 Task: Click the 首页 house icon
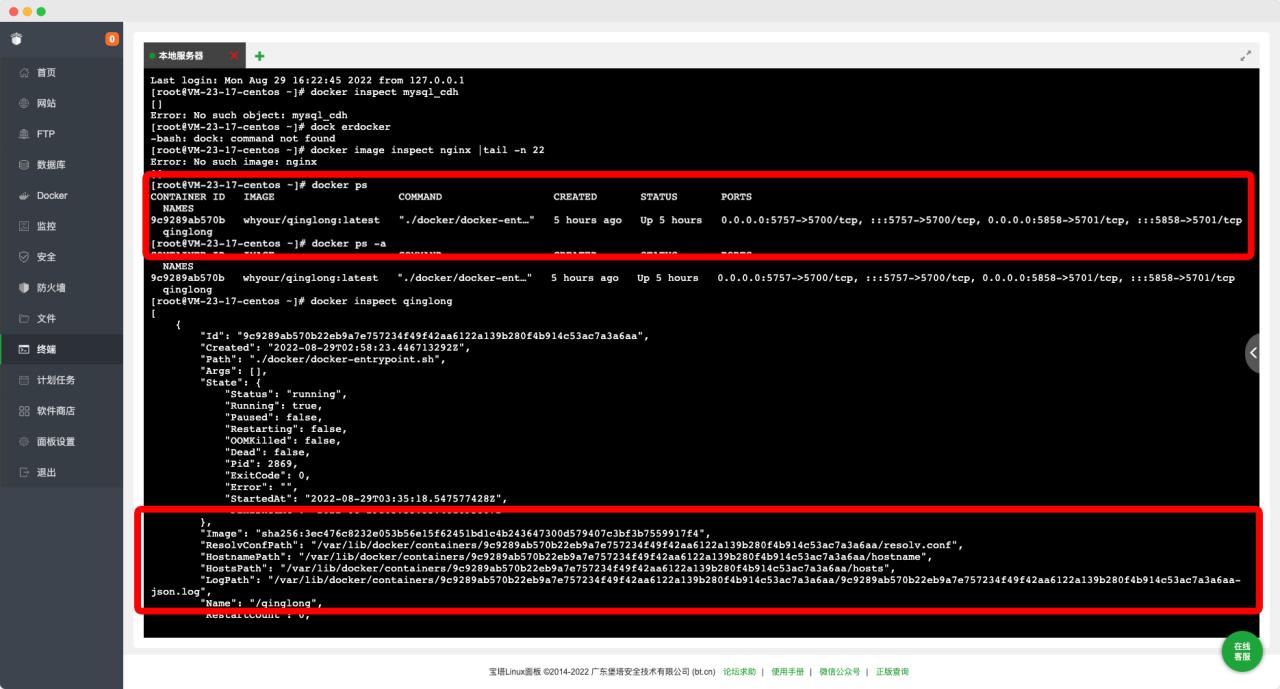tap(24, 73)
